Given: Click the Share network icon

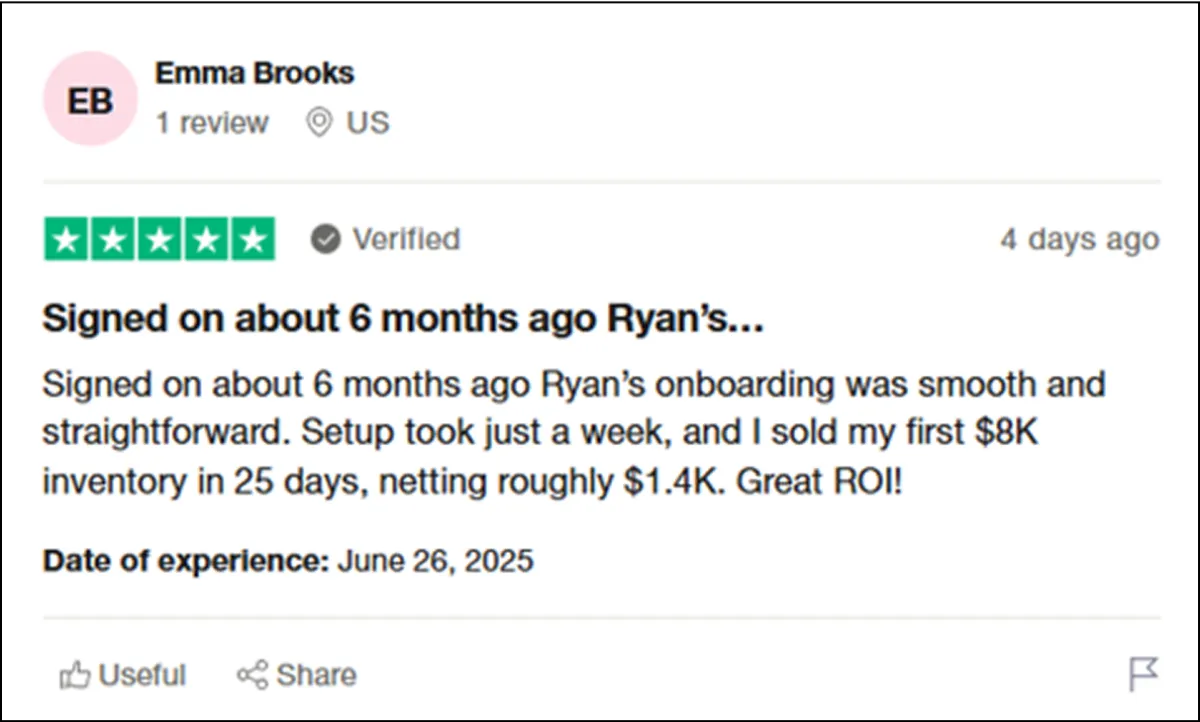Looking at the screenshot, I should 252,675.
